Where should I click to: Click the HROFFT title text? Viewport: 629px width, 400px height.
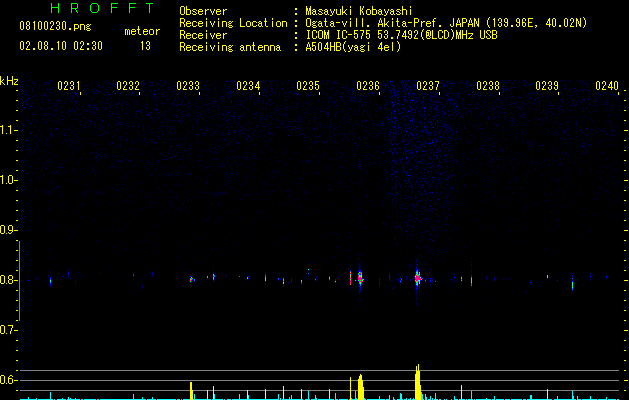[x=103, y=8]
